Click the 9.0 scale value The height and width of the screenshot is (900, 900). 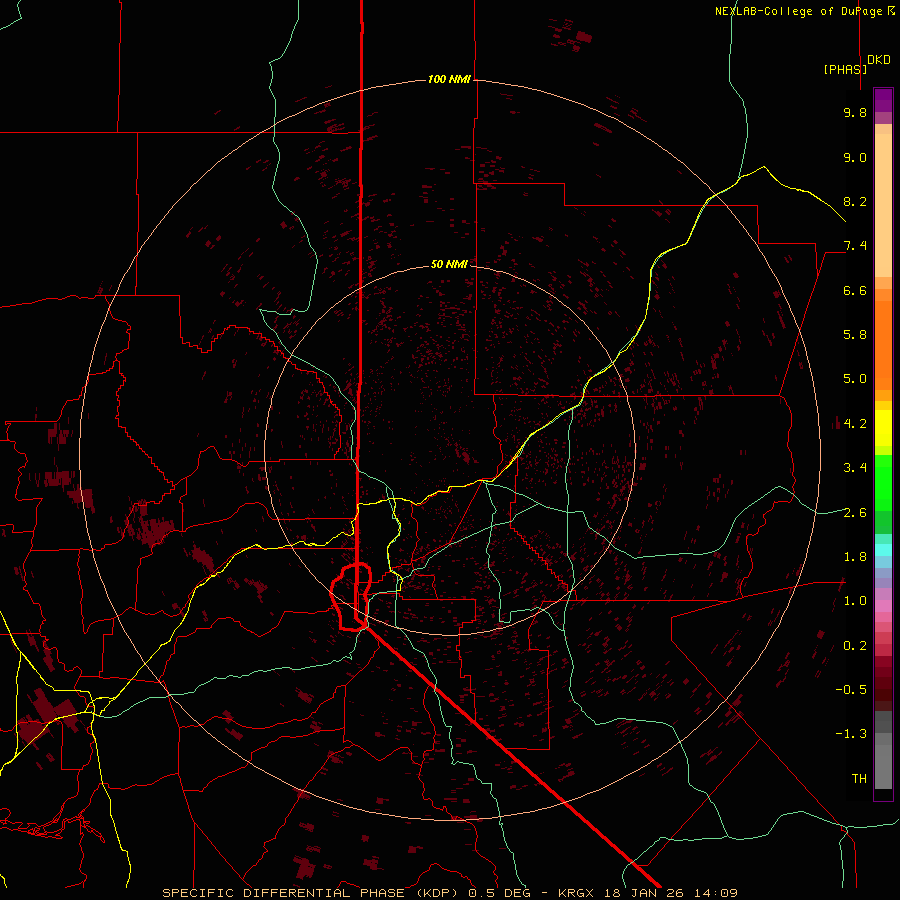click(855, 157)
